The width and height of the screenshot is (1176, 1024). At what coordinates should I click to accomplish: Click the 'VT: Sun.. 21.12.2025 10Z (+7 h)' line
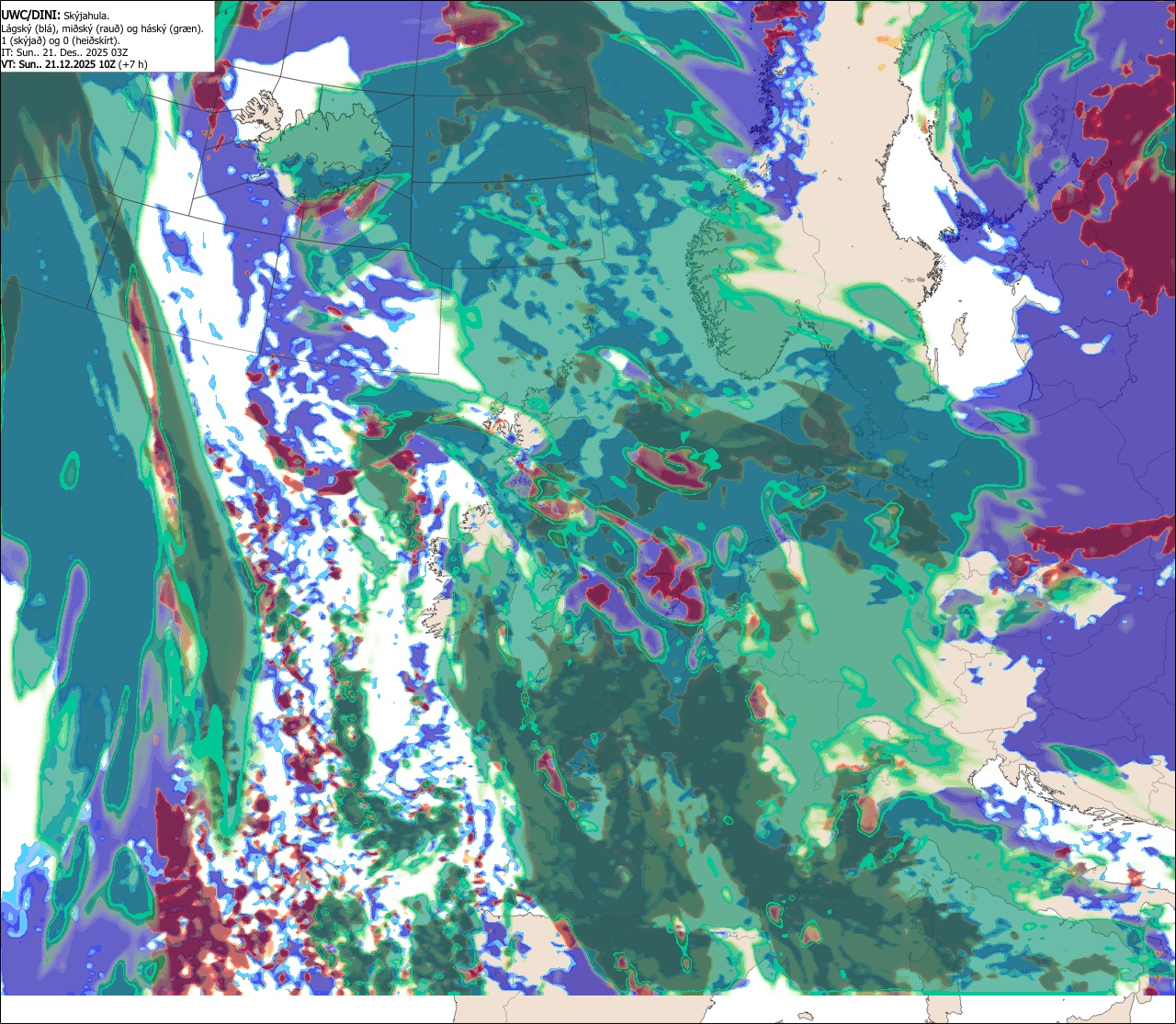tap(74, 64)
